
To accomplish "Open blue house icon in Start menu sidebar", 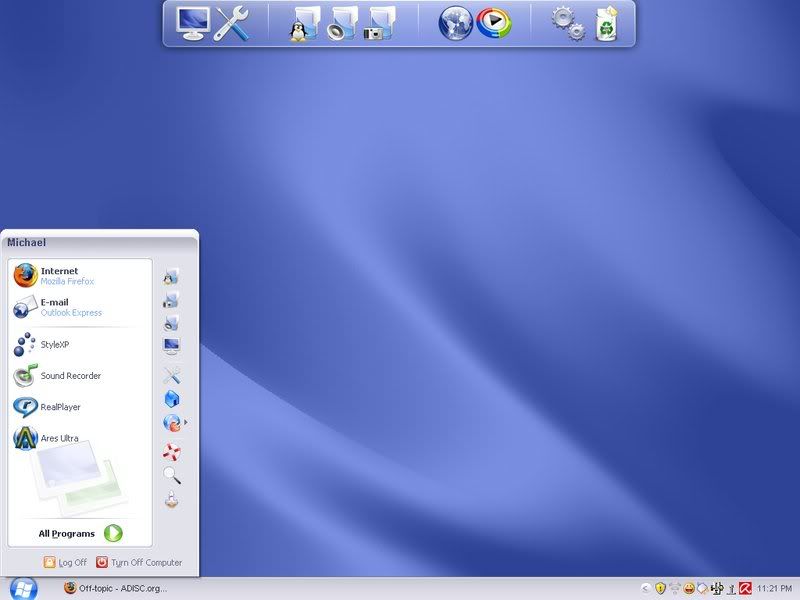I will point(172,399).
